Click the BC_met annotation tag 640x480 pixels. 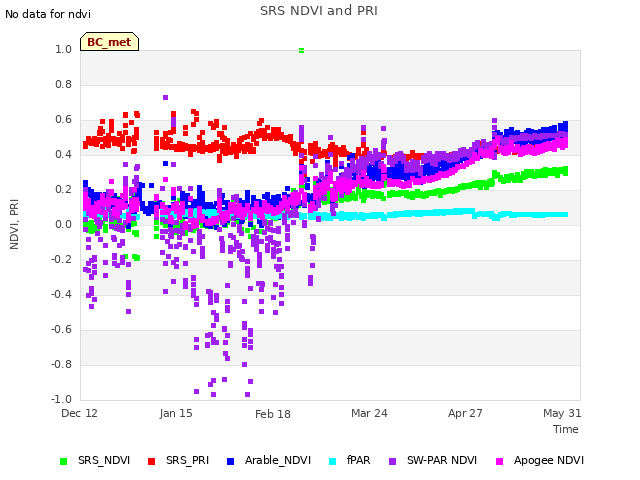[x=109, y=42]
